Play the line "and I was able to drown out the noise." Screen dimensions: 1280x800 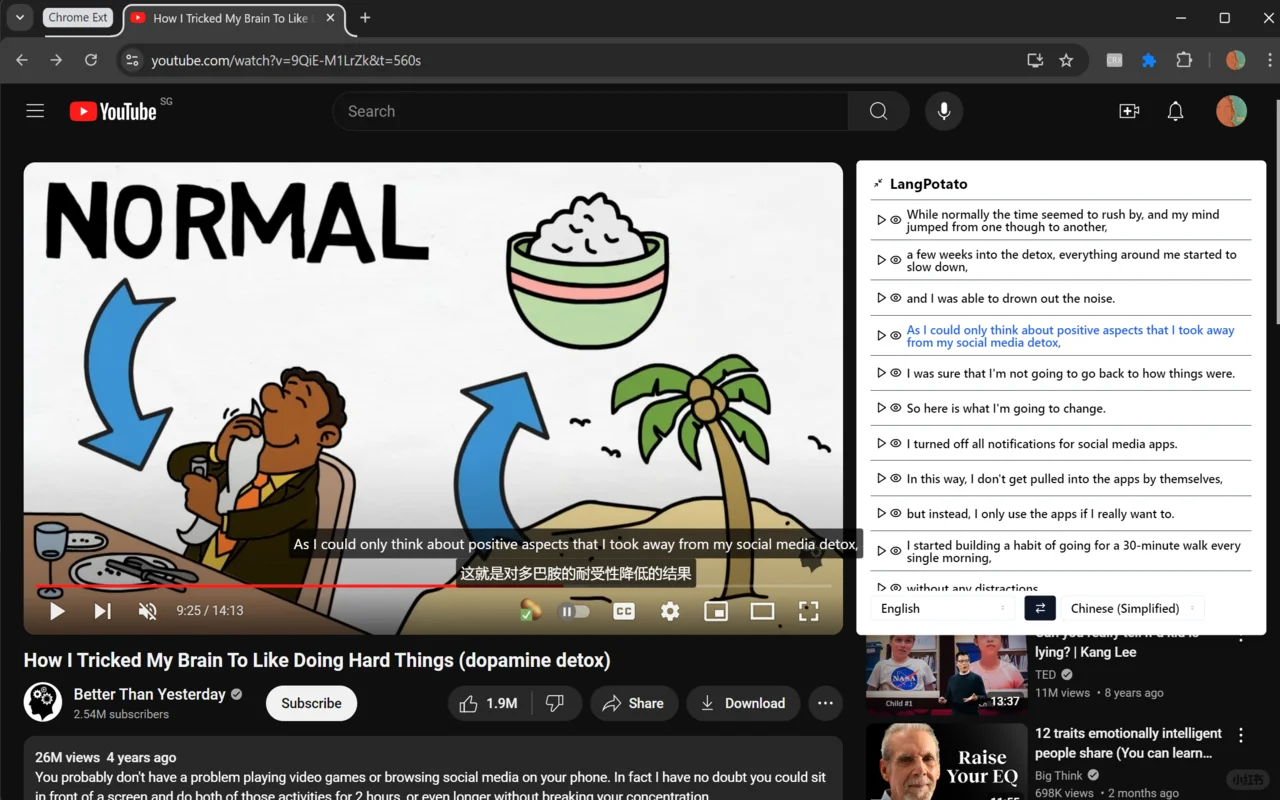[881, 298]
